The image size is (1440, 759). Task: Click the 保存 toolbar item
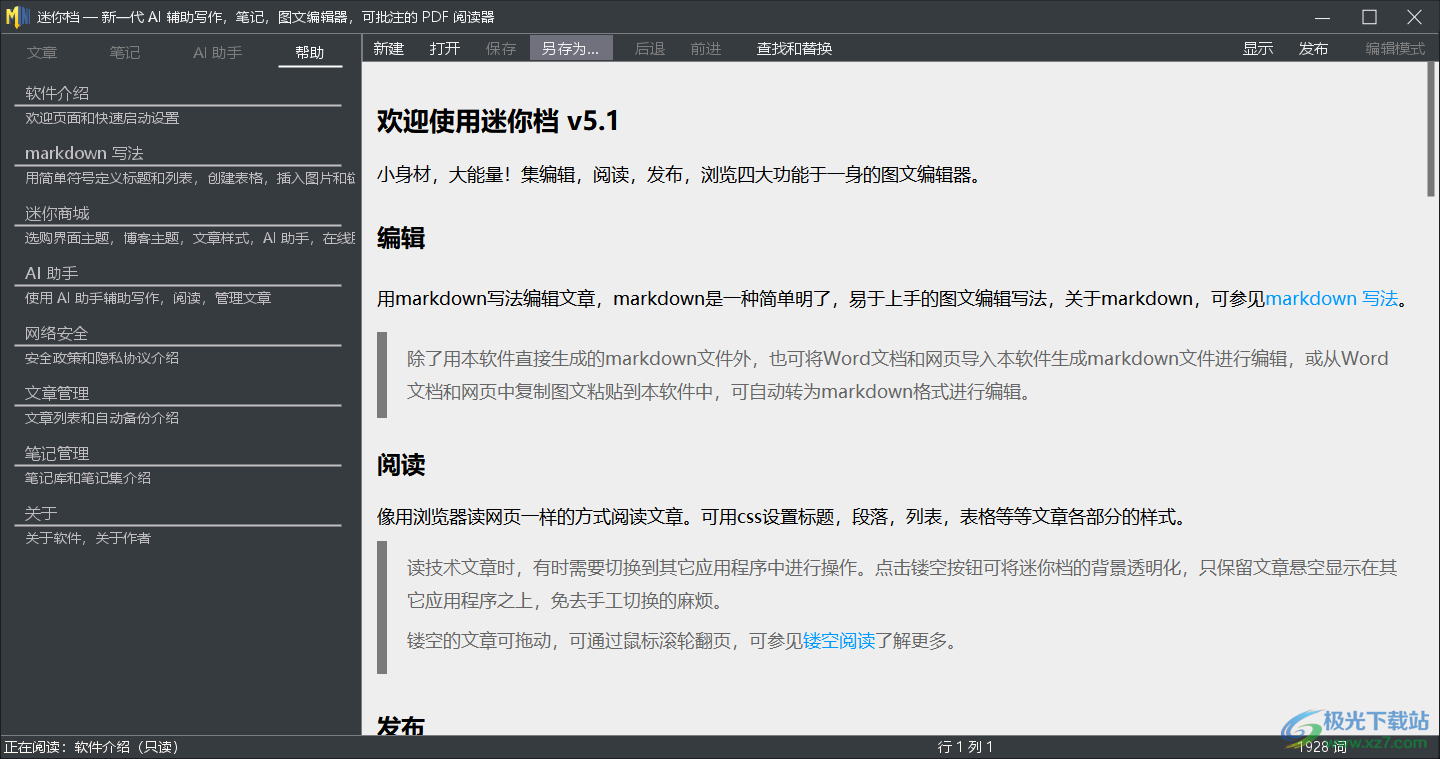501,48
